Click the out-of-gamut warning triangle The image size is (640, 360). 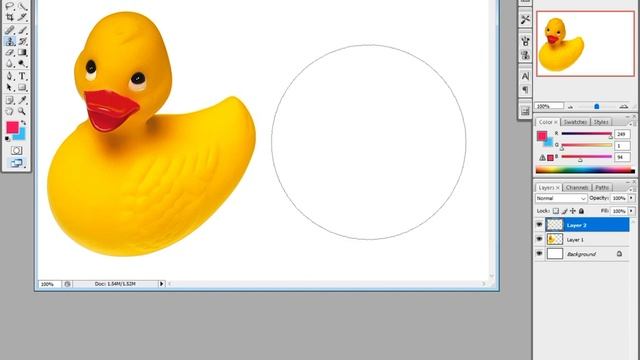[542, 158]
